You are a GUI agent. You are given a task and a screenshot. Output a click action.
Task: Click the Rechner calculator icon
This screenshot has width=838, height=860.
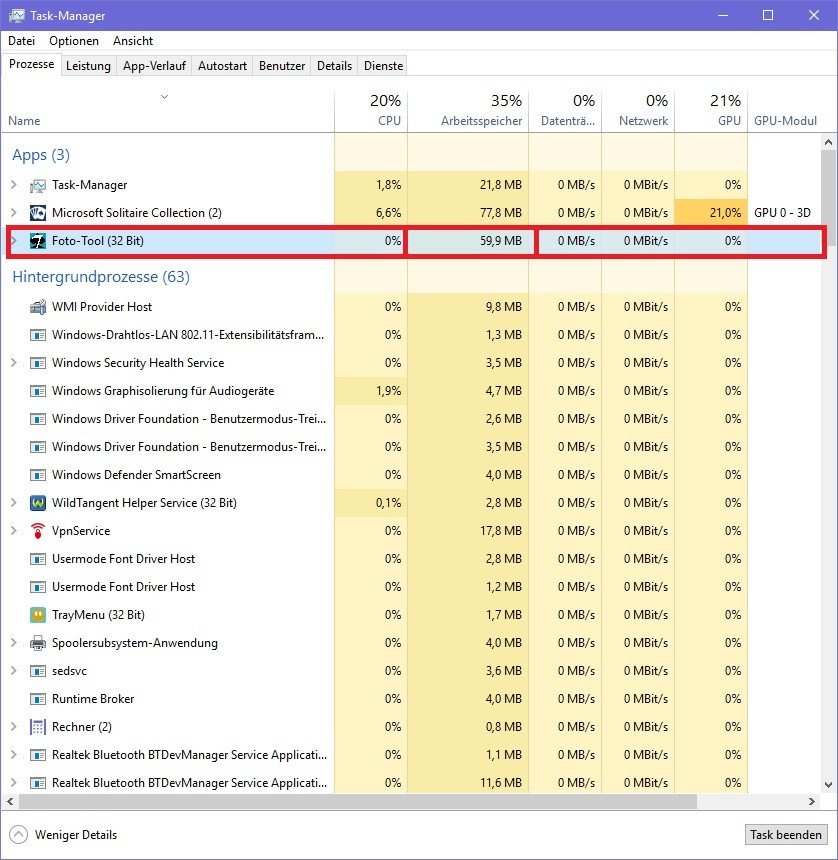point(37,727)
